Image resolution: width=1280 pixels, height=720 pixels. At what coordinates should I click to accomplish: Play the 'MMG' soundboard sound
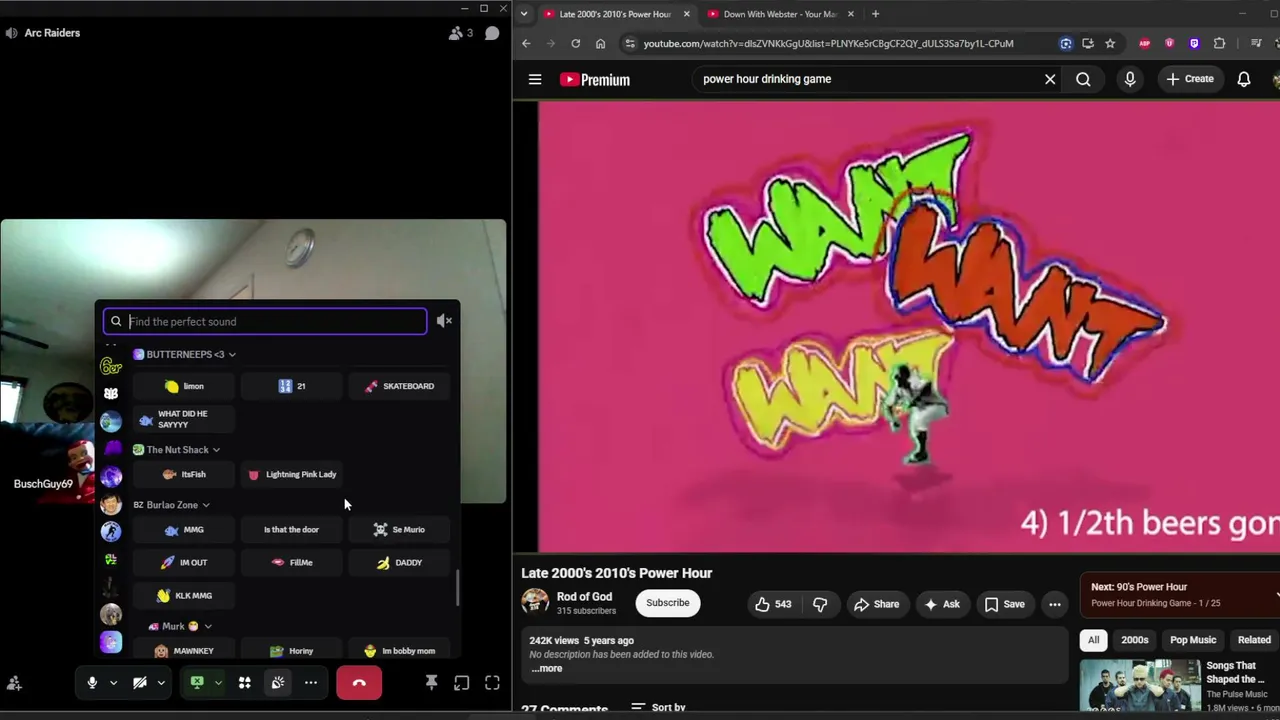[x=185, y=529]
